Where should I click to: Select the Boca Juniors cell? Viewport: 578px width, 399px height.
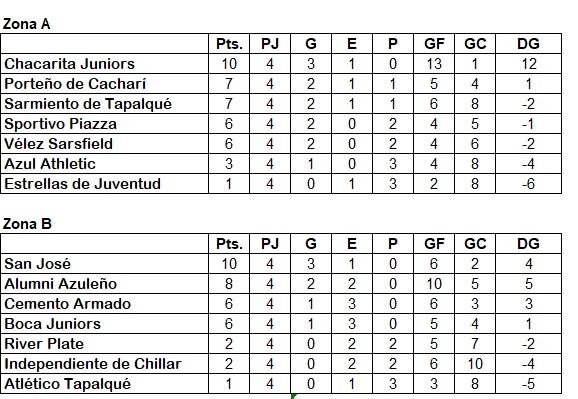coord(105,324)
